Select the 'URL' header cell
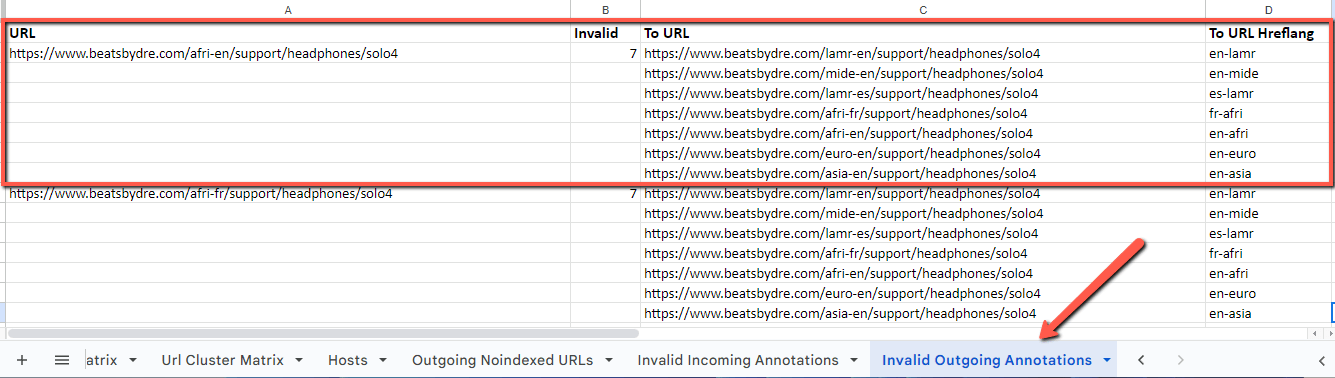This screenshot has width=1335, height=378. [288, 33]
